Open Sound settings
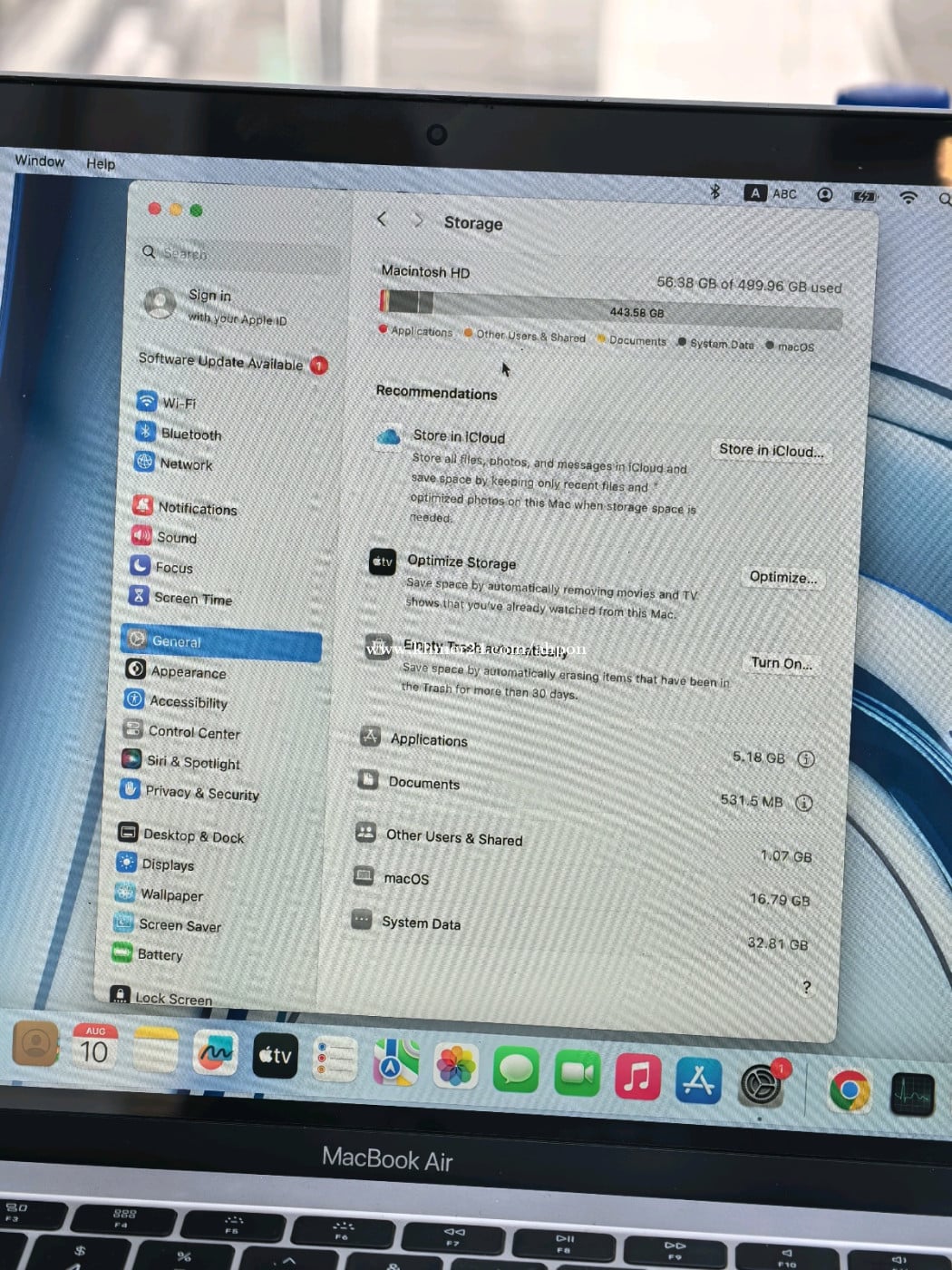The height and width of the screenshot is (1270, 952). point(164,536)
